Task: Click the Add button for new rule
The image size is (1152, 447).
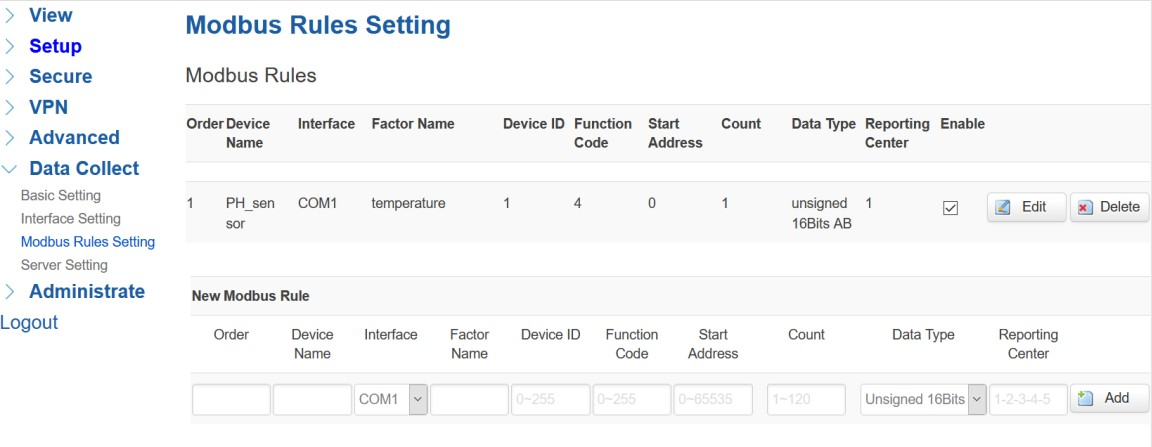Action: pos(1108,398)
